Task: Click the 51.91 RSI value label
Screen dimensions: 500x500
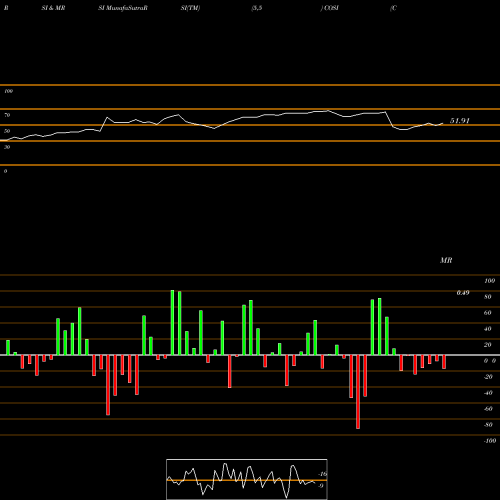Action: click(460, 121)
